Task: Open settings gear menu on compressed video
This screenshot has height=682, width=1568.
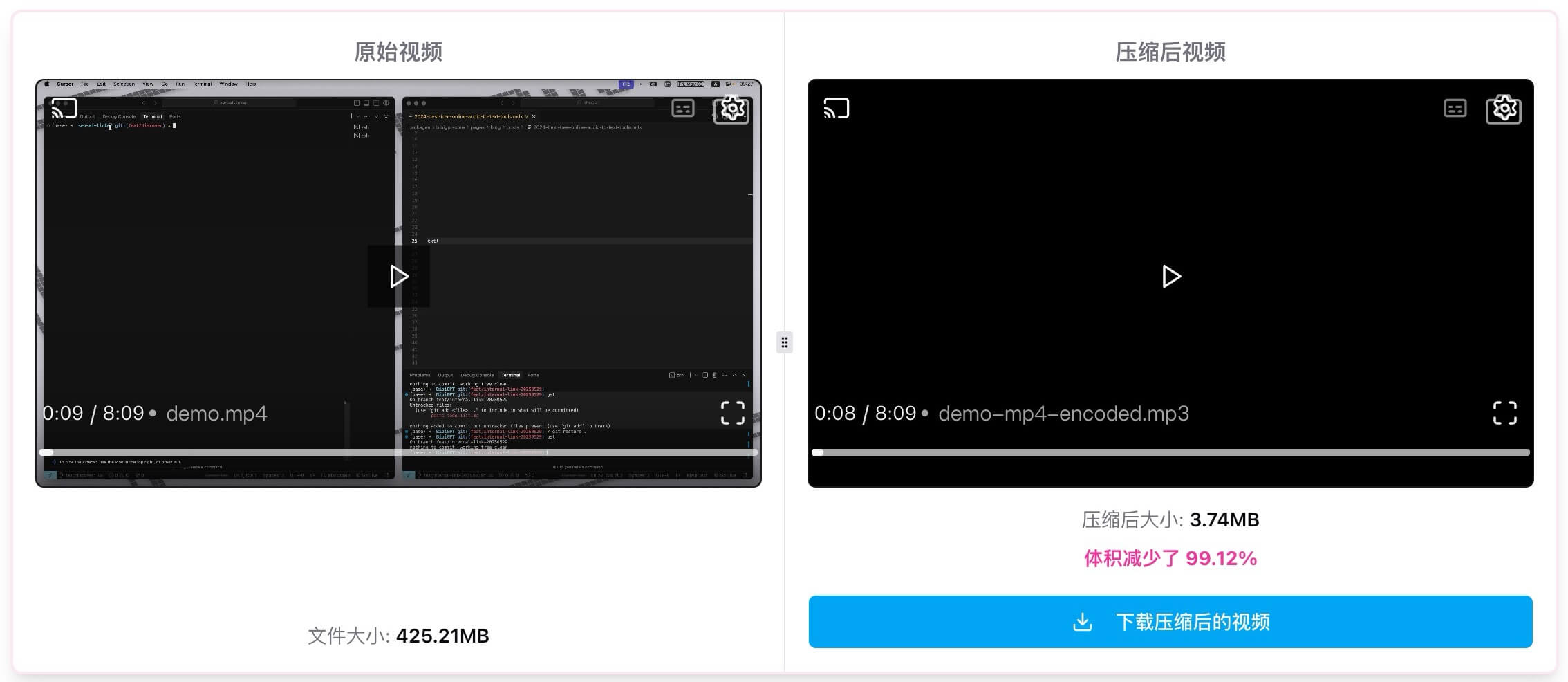Action: pyautogui.click(x=1504, y=109)
